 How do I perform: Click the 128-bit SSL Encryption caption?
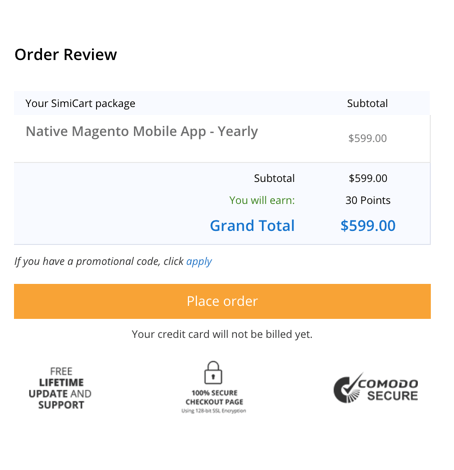(x=214, y=411)
